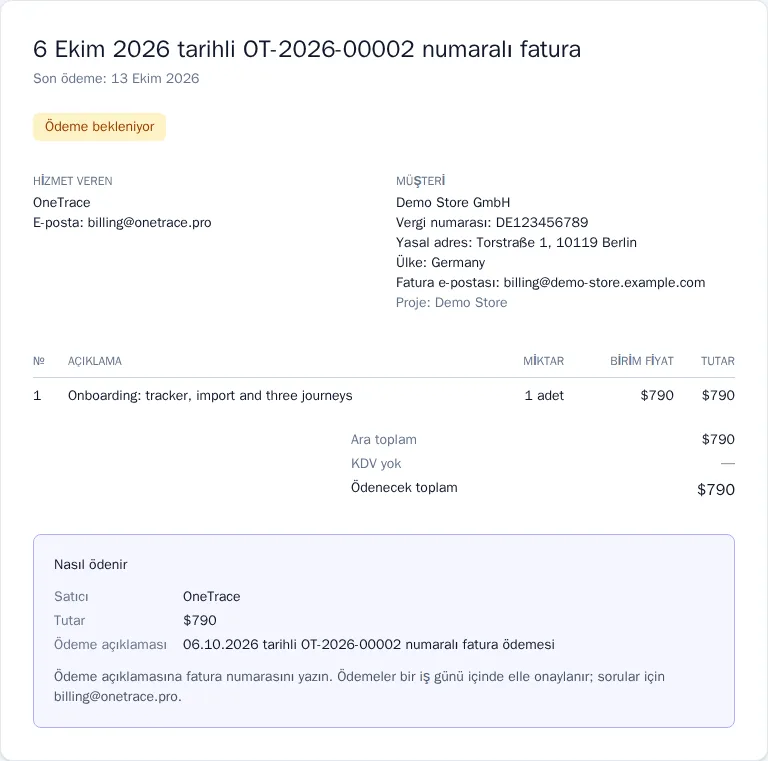Click the Ödenecek toplam total amount

716,489
